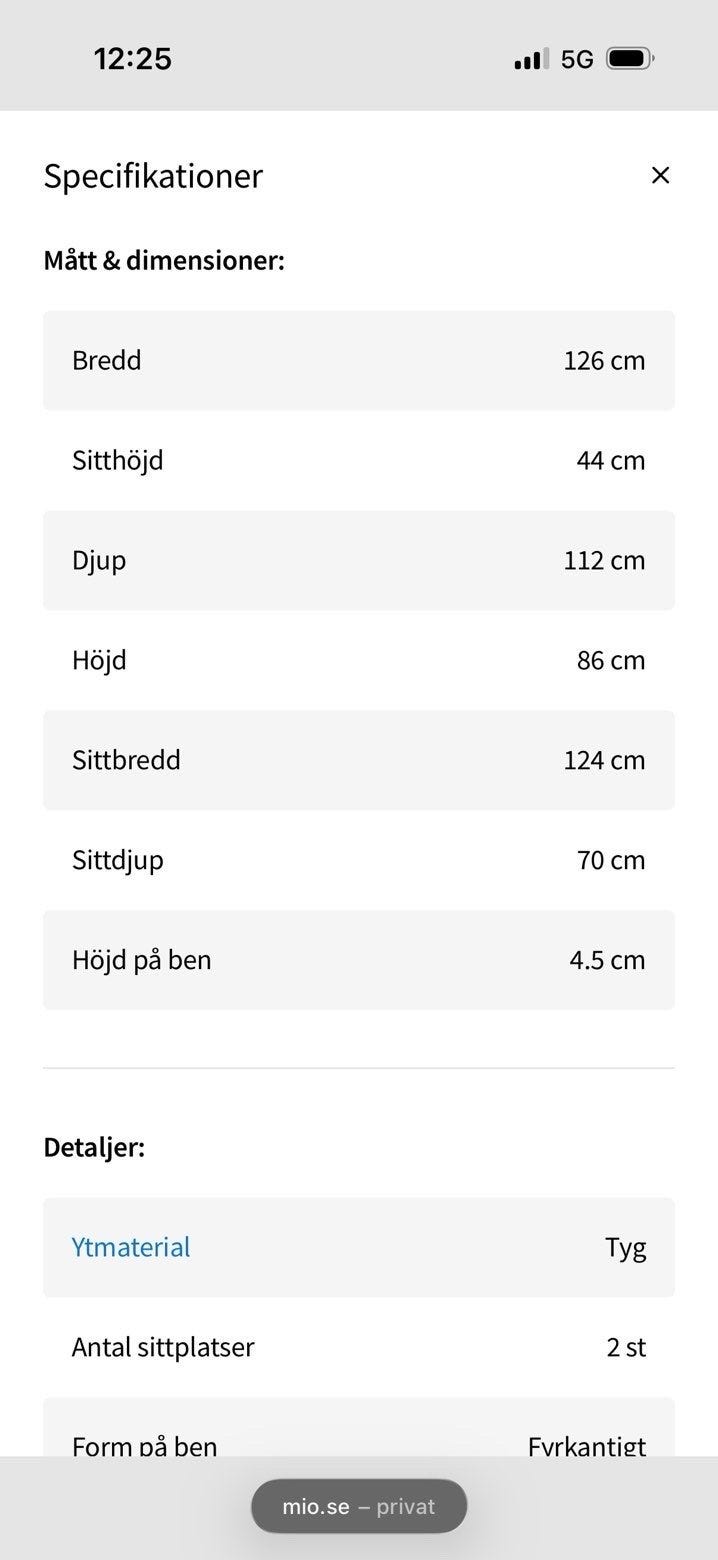718x1560 pixels.
Task: Select the Djup 112 cm row
Action: pos(359,560)
